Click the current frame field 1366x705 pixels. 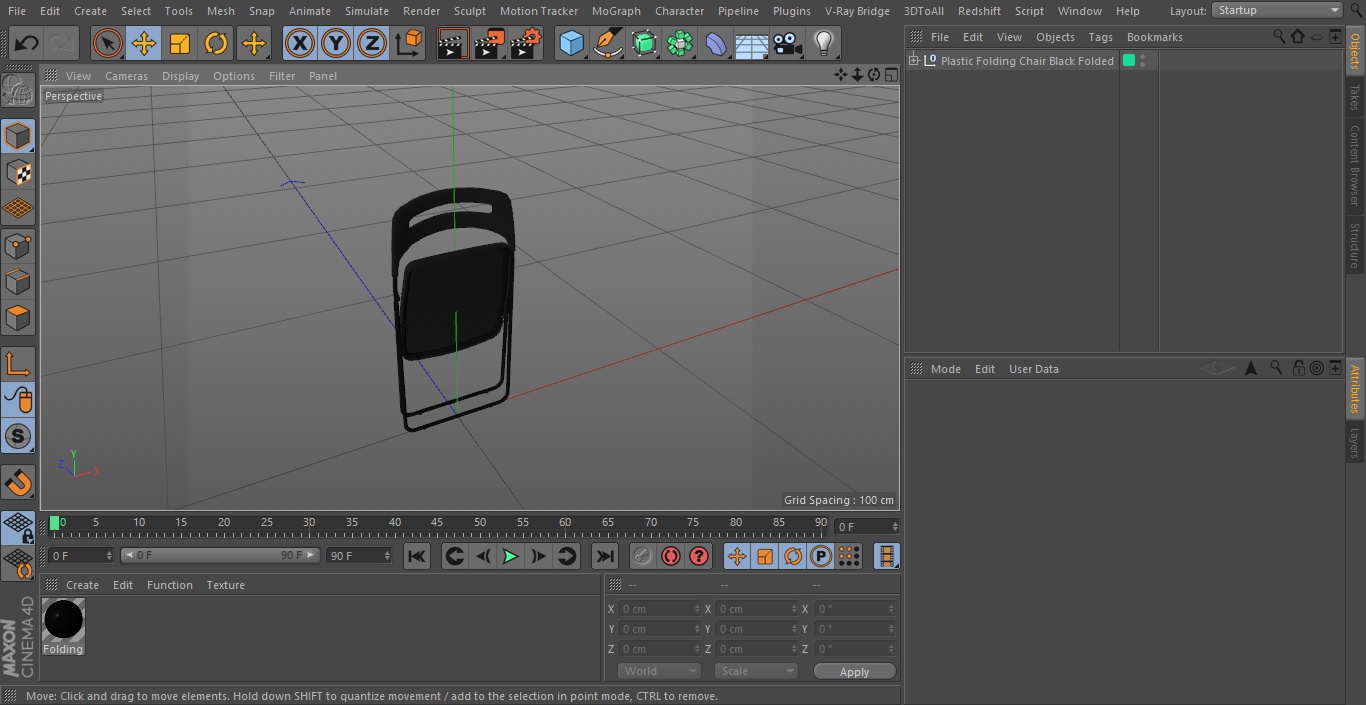pos(866,526)
